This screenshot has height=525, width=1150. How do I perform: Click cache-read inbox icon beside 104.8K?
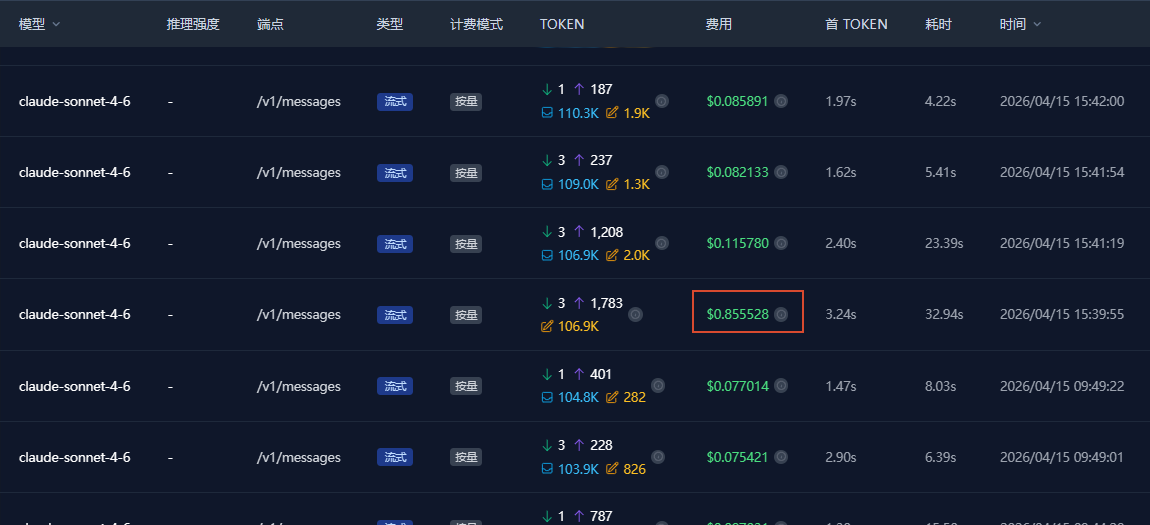tap(546, 398)
